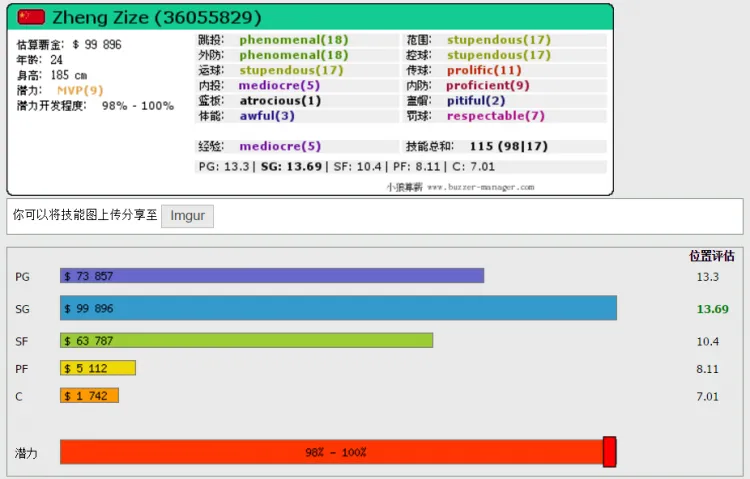Click the orange C salary bar
This screenshot has height=479, width=750.
[89, 396]
